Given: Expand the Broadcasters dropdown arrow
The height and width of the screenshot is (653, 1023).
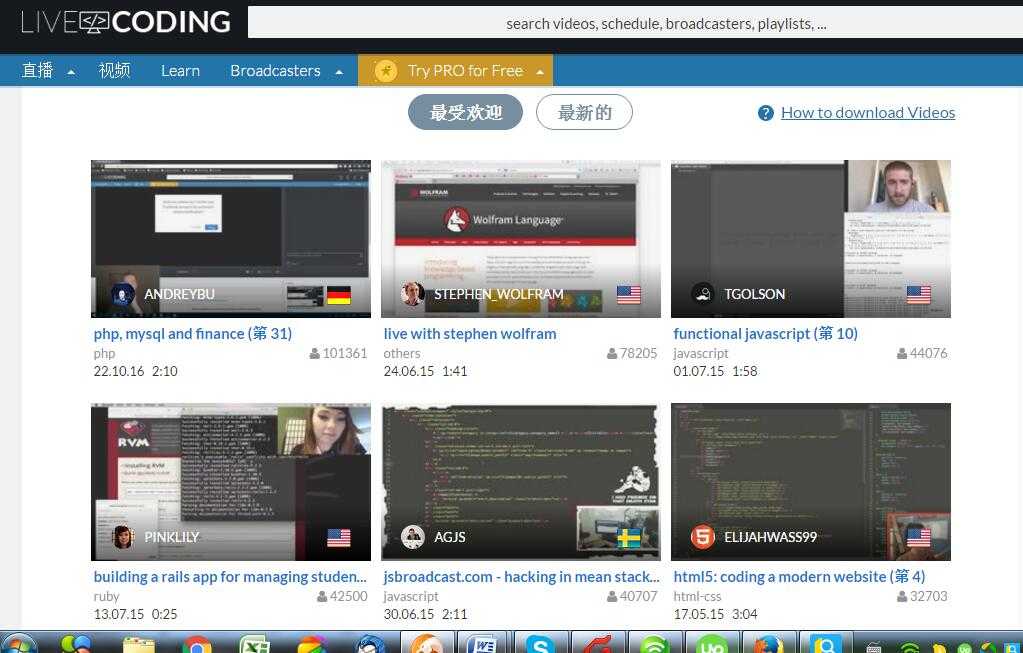Looking at the screenshot, I should pyautogui.click(x=339, y=72).
